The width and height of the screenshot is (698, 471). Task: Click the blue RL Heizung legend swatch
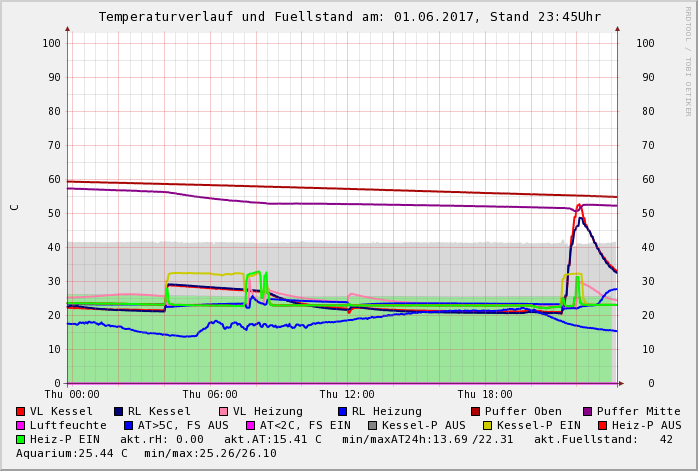click(x=343, y=412)
